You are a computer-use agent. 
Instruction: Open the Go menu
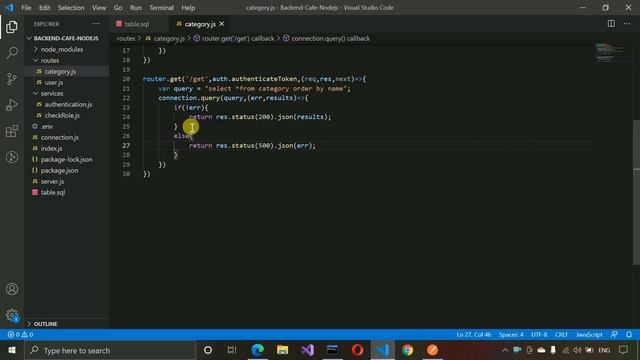click(x=118, y=7)
